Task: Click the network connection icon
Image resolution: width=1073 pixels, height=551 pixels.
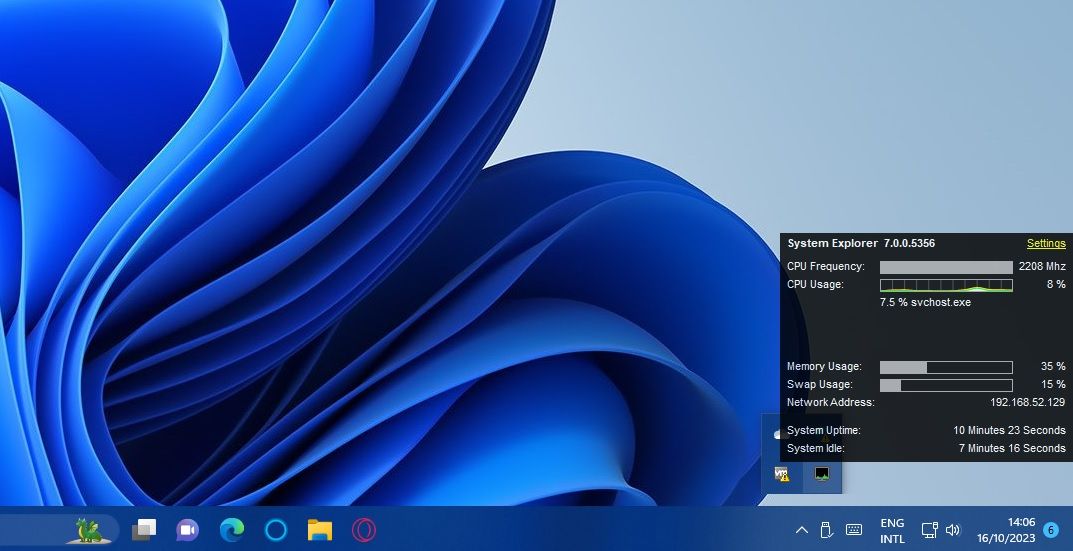Action: 929,529
